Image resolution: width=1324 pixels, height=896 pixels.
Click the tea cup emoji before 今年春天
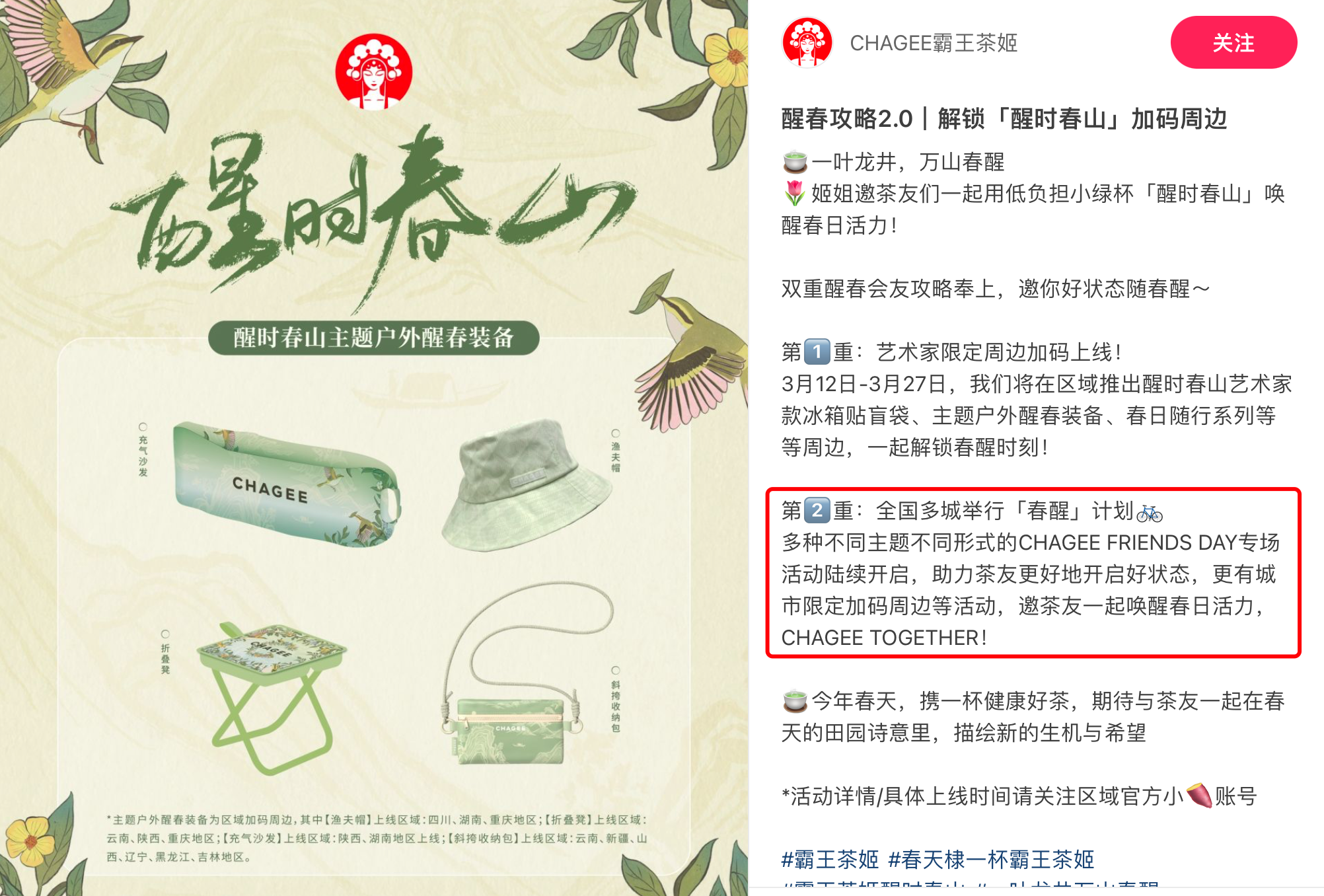coord(795,700)
